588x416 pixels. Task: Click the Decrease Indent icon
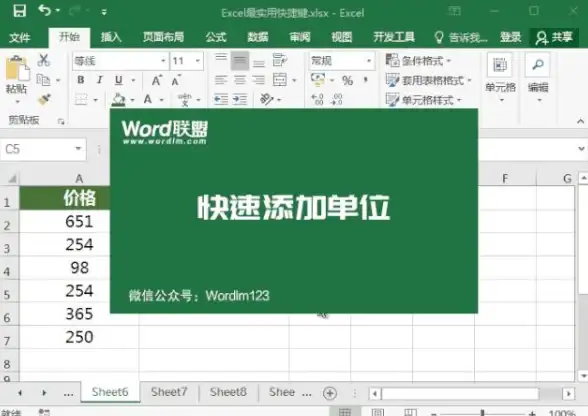tap(221, 99)
